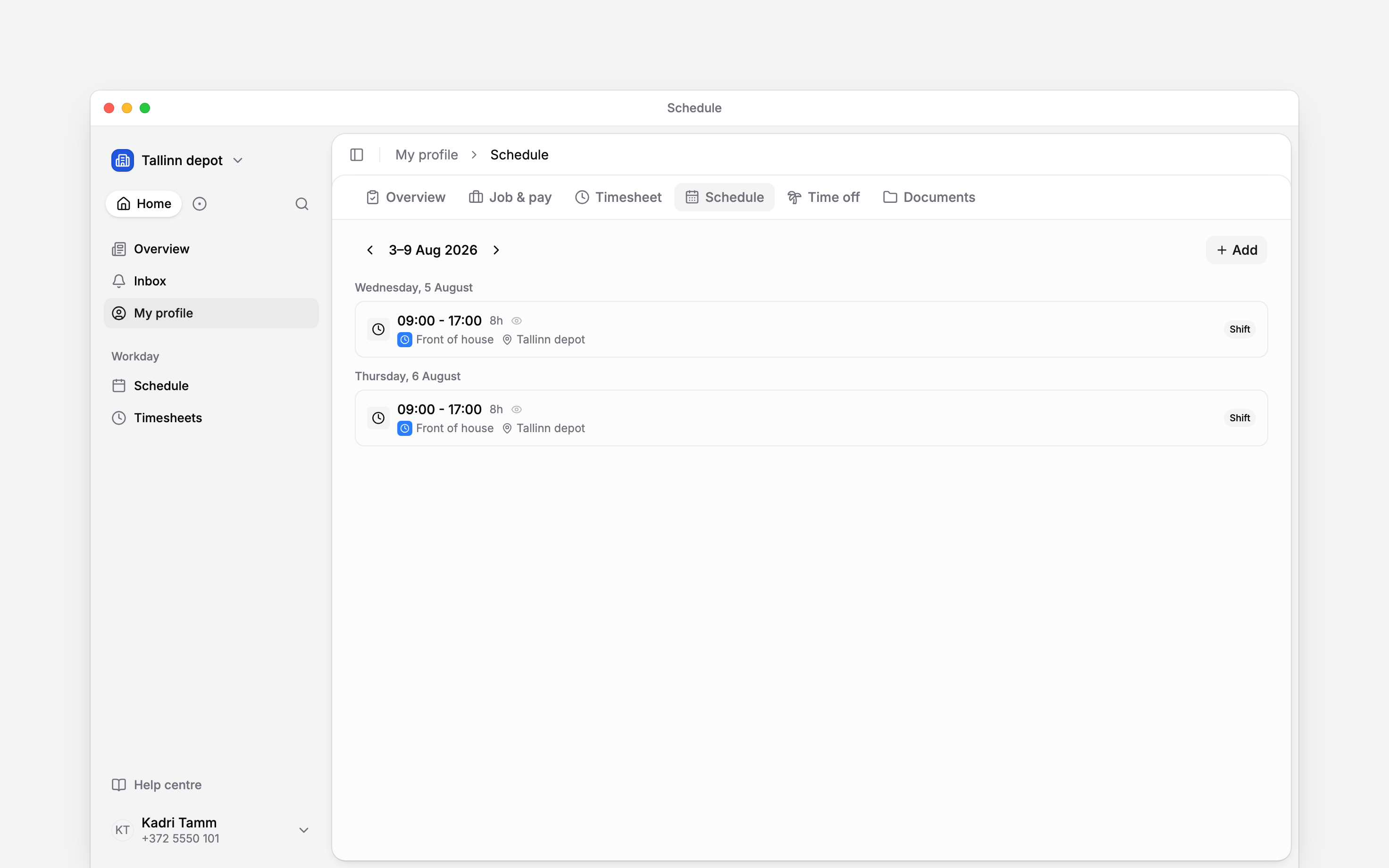Click the Tallinn depot workspace logo icon
The width and height of the screenshot is (1389, 868).
pos(122,160)
